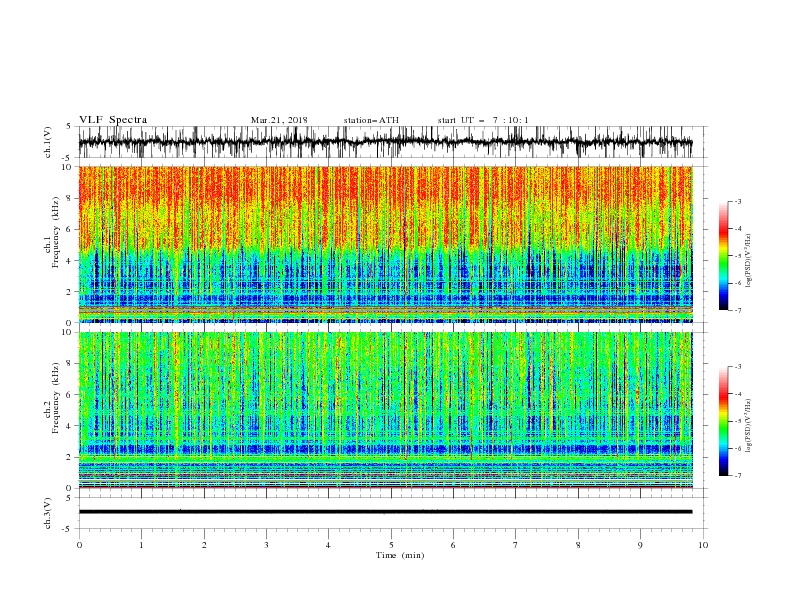Click the "ch.1(V)" waveform axis label

pos(48,142)
